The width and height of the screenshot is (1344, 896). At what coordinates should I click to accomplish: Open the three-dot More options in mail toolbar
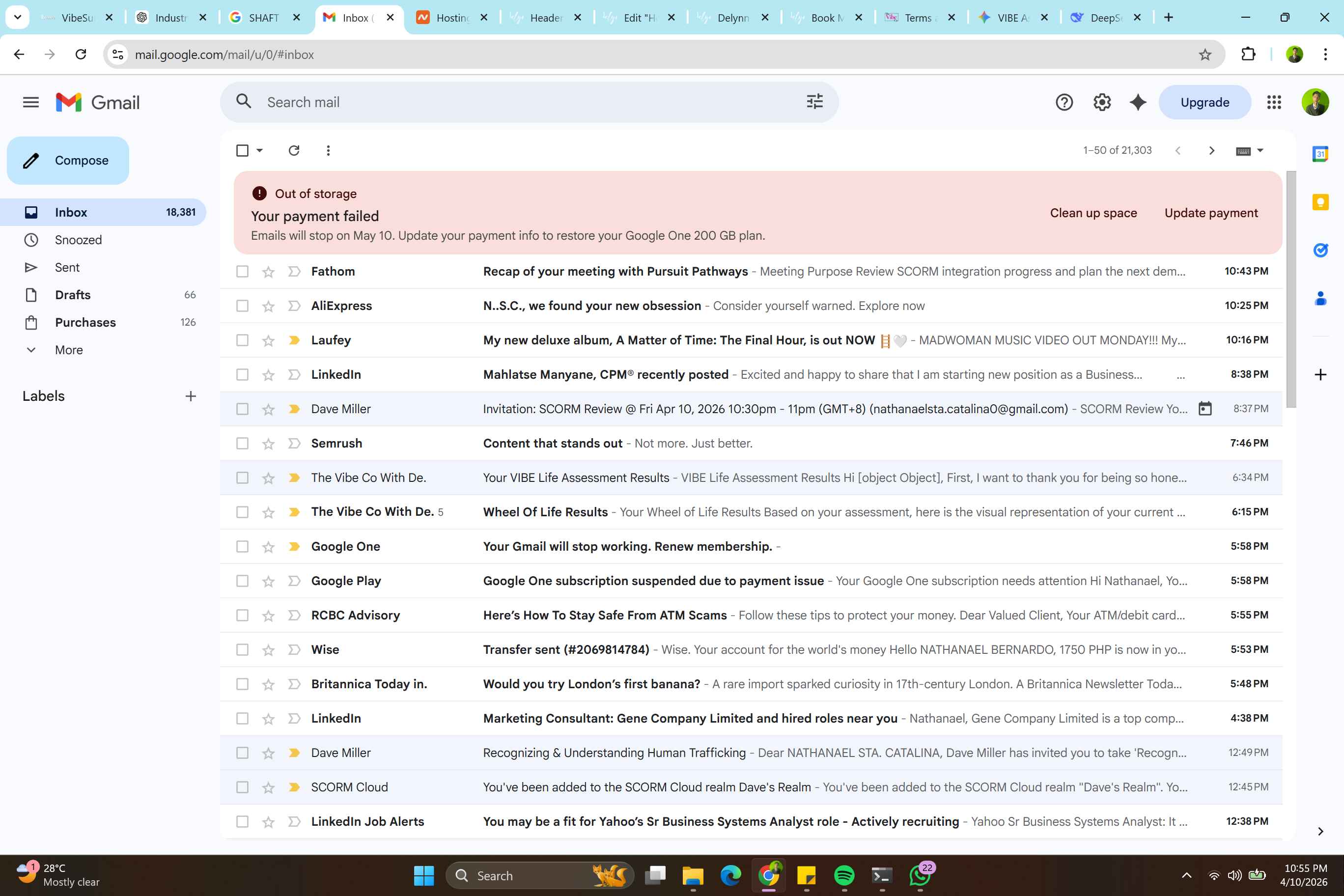click(x=328, y=150)
